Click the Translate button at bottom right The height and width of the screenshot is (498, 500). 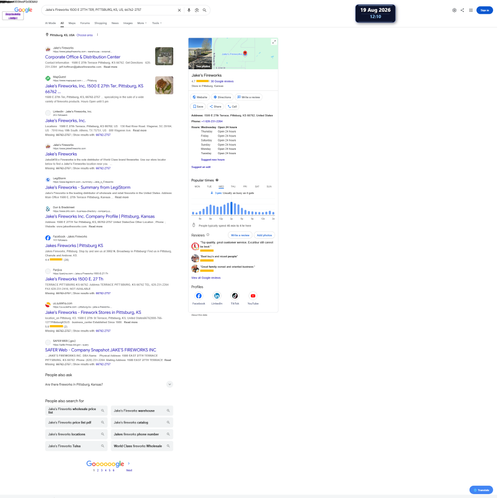(481, 490)
